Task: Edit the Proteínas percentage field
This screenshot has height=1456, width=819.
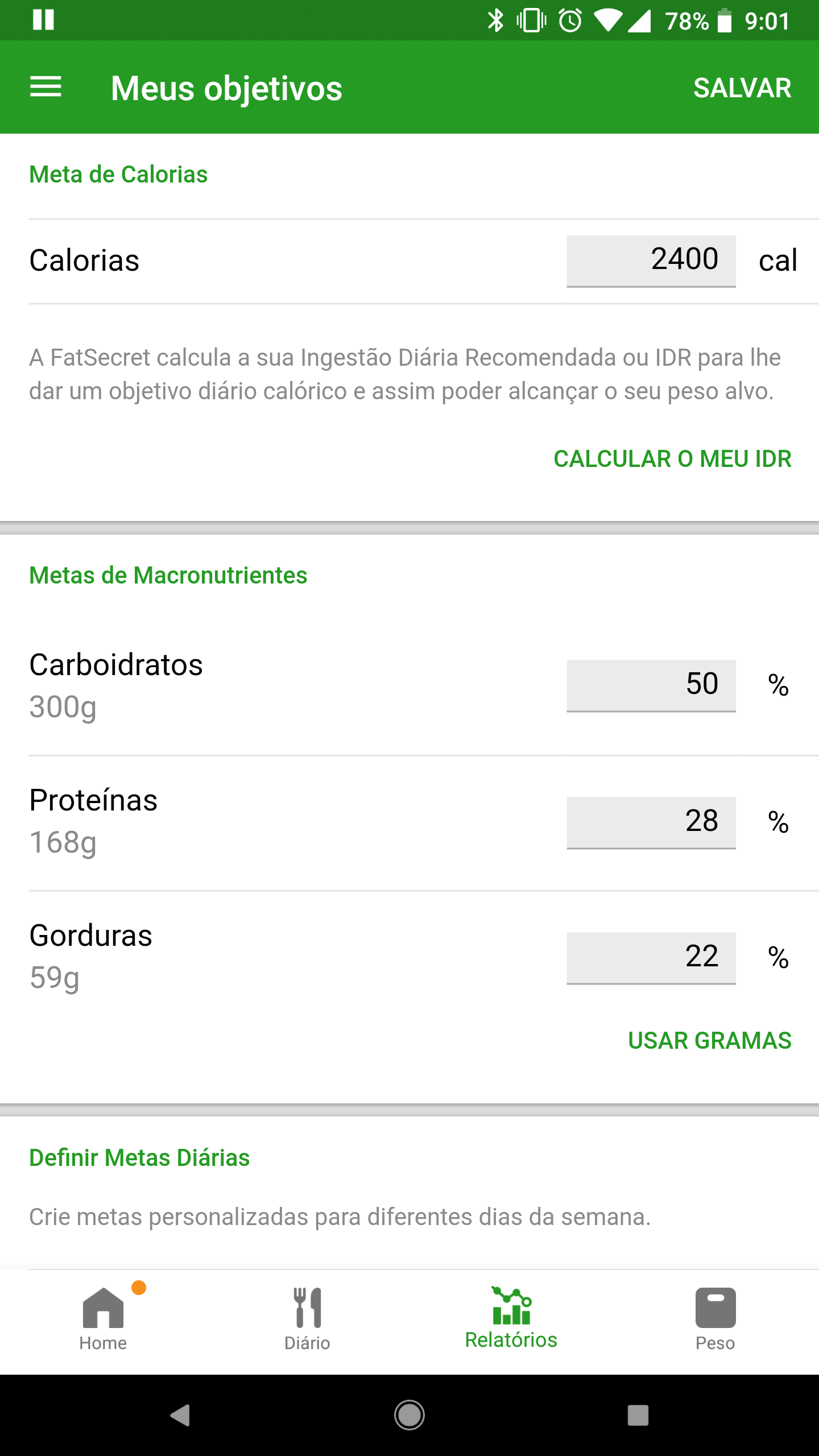Action: (651, 822)
